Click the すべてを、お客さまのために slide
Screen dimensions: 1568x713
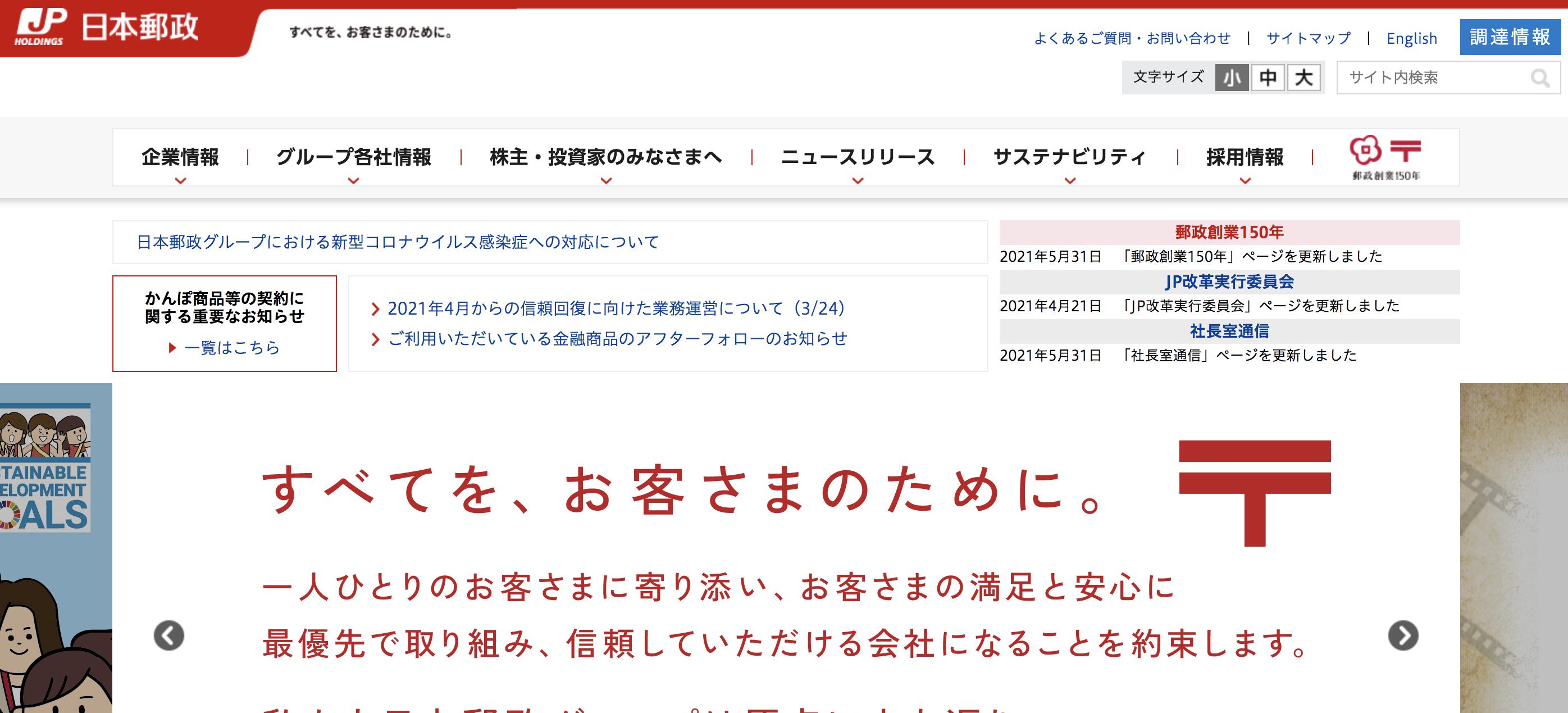(x=786, y=548)
